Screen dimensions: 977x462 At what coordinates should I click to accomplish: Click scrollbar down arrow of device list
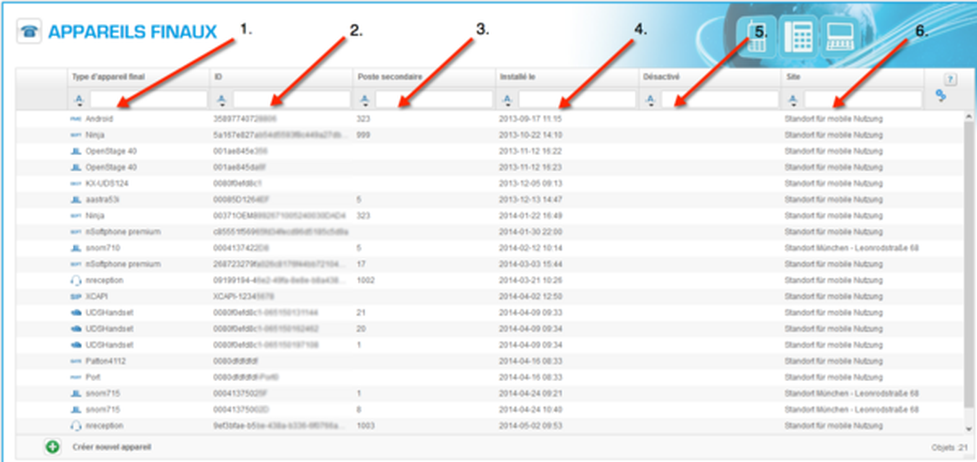(x=969, y=429)
